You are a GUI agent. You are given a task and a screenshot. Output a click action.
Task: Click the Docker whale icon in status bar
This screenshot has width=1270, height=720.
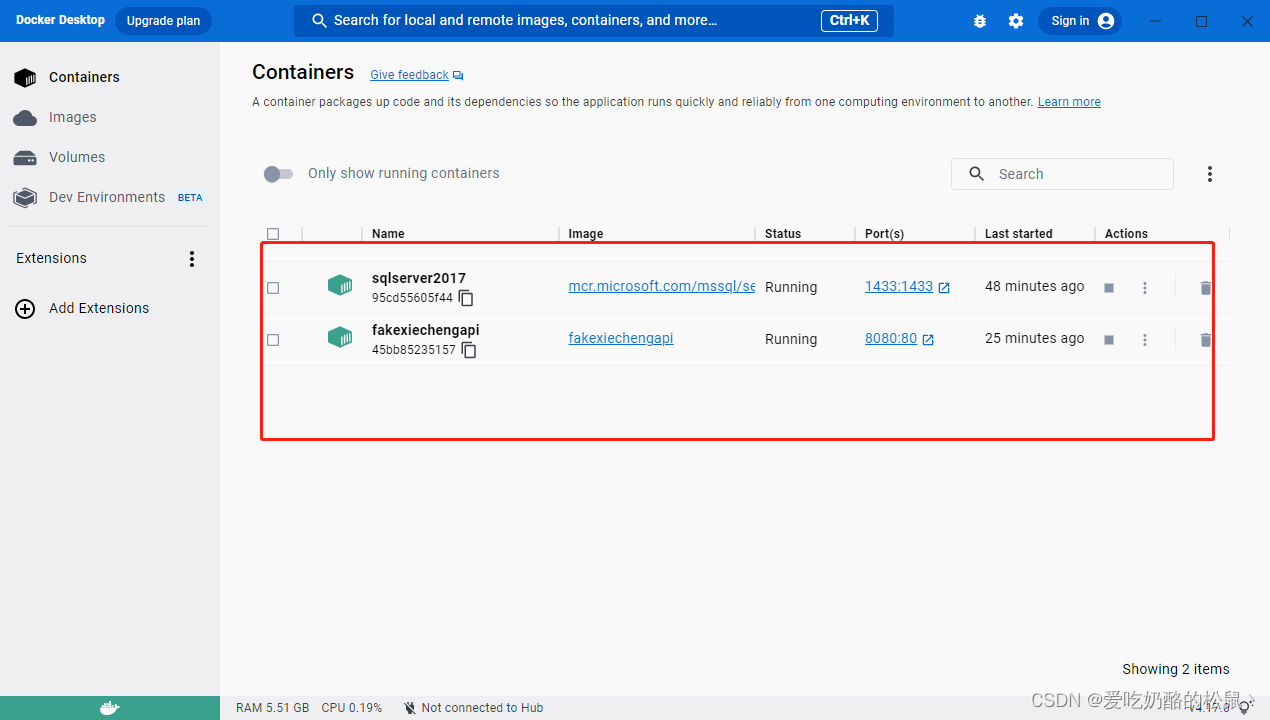pos(110,708)
